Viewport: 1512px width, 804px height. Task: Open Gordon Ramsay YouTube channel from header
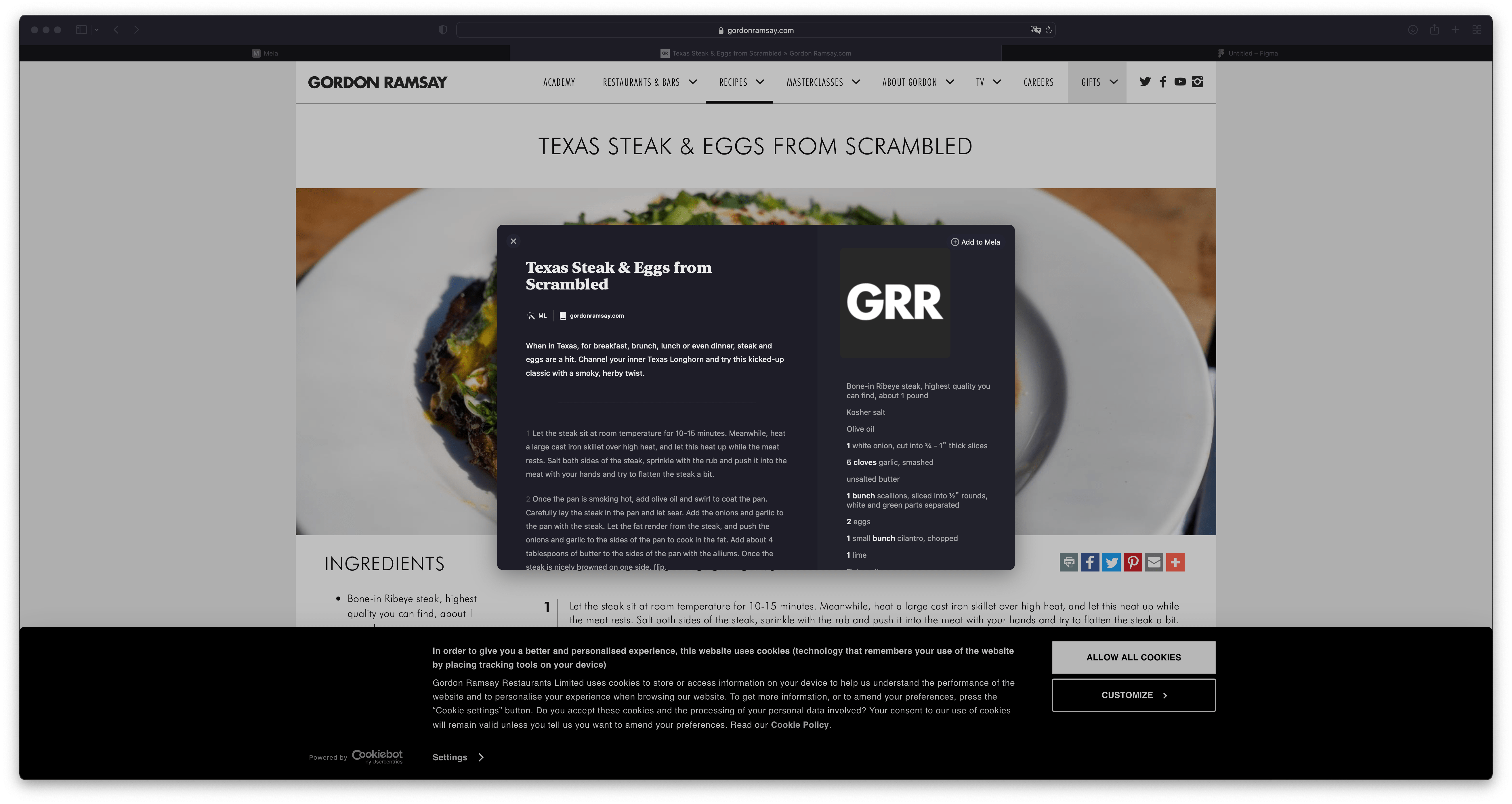click(x=1180, y=82)
